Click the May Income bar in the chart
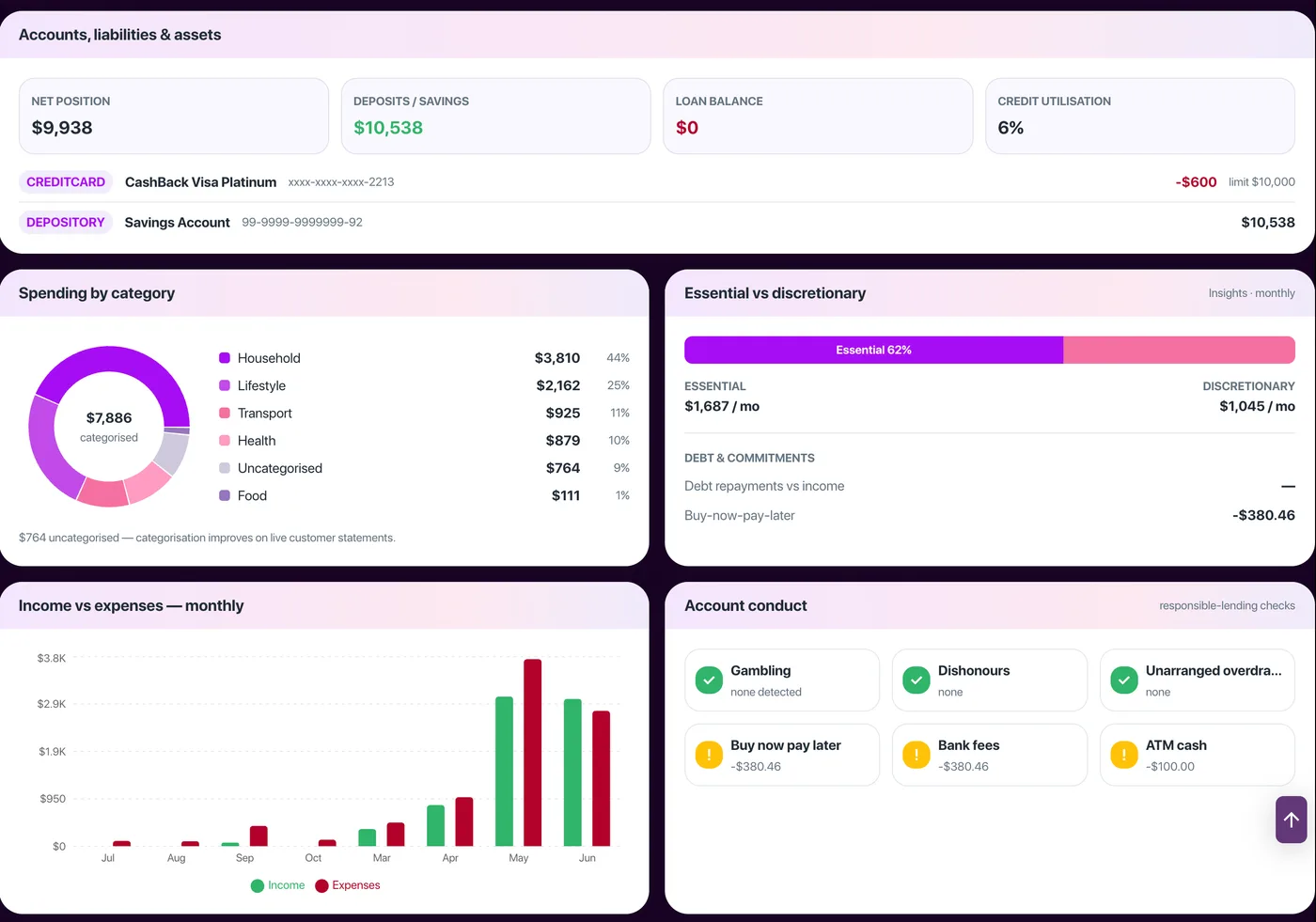Image resolution: width=1316 pixels, height=922 pixels. coord(505,772)
